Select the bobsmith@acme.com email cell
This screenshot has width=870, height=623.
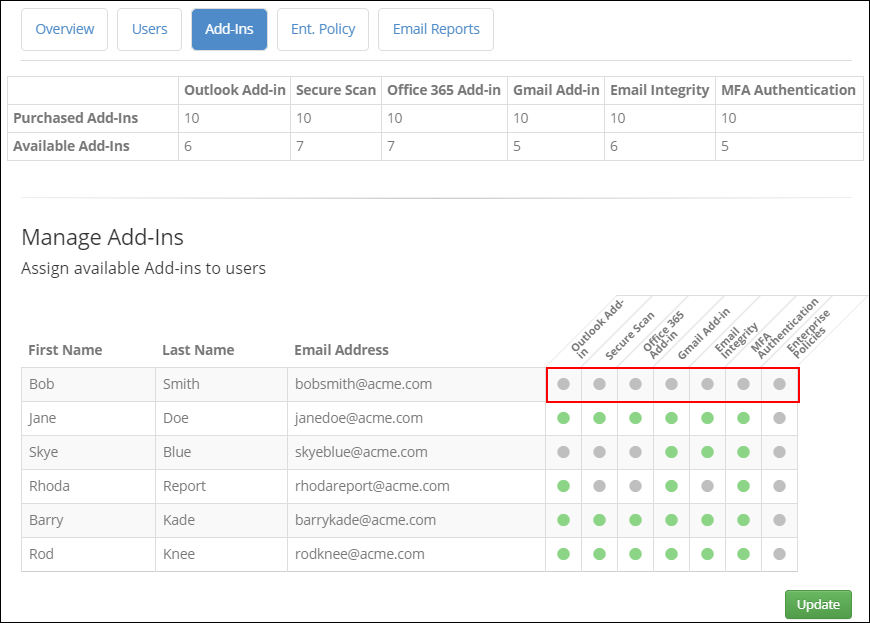pyautogui.click(x=416, y=384)
